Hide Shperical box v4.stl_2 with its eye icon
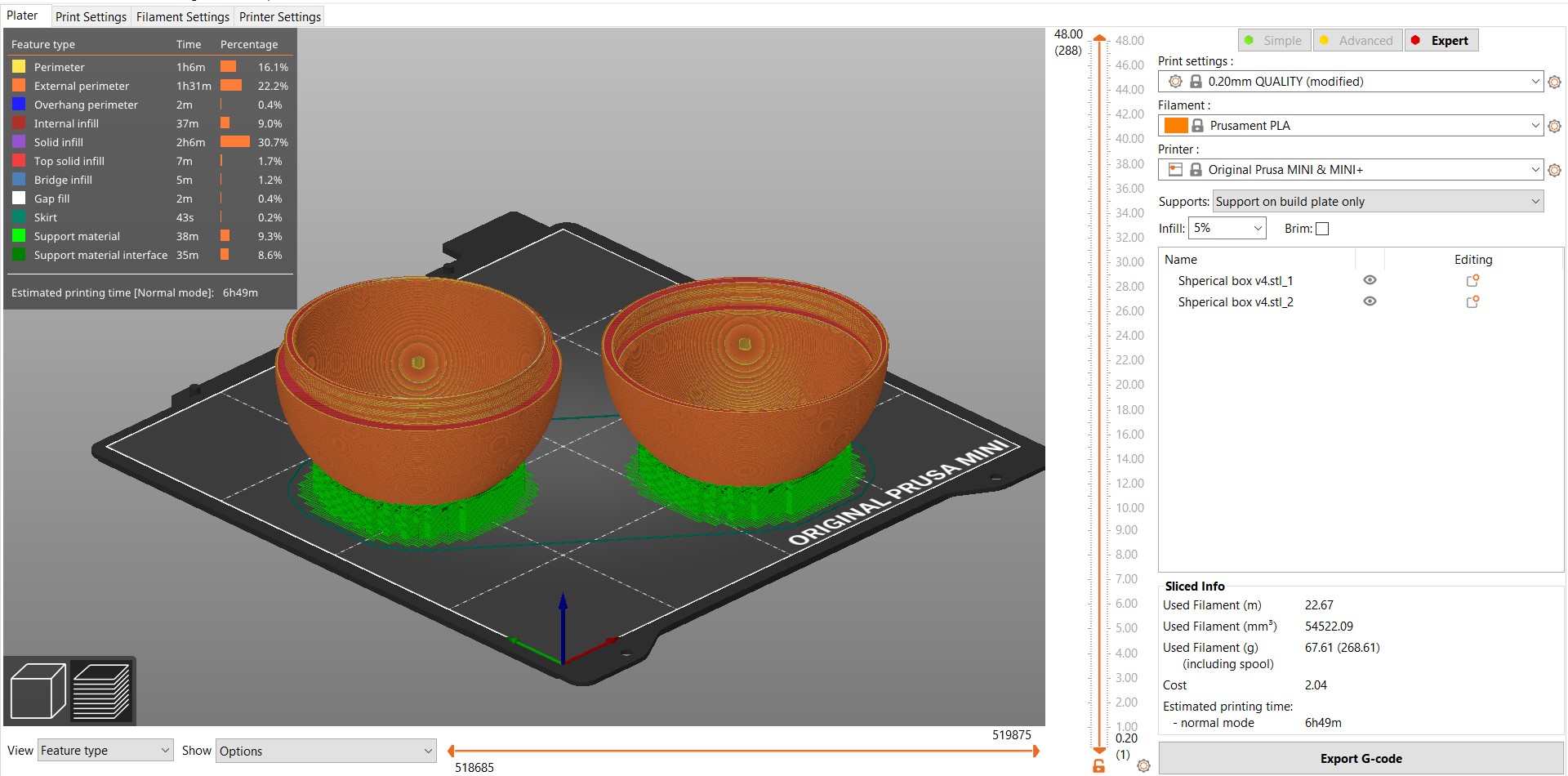The height and width of the screenshot is (776, 1568). point(1370,301)
